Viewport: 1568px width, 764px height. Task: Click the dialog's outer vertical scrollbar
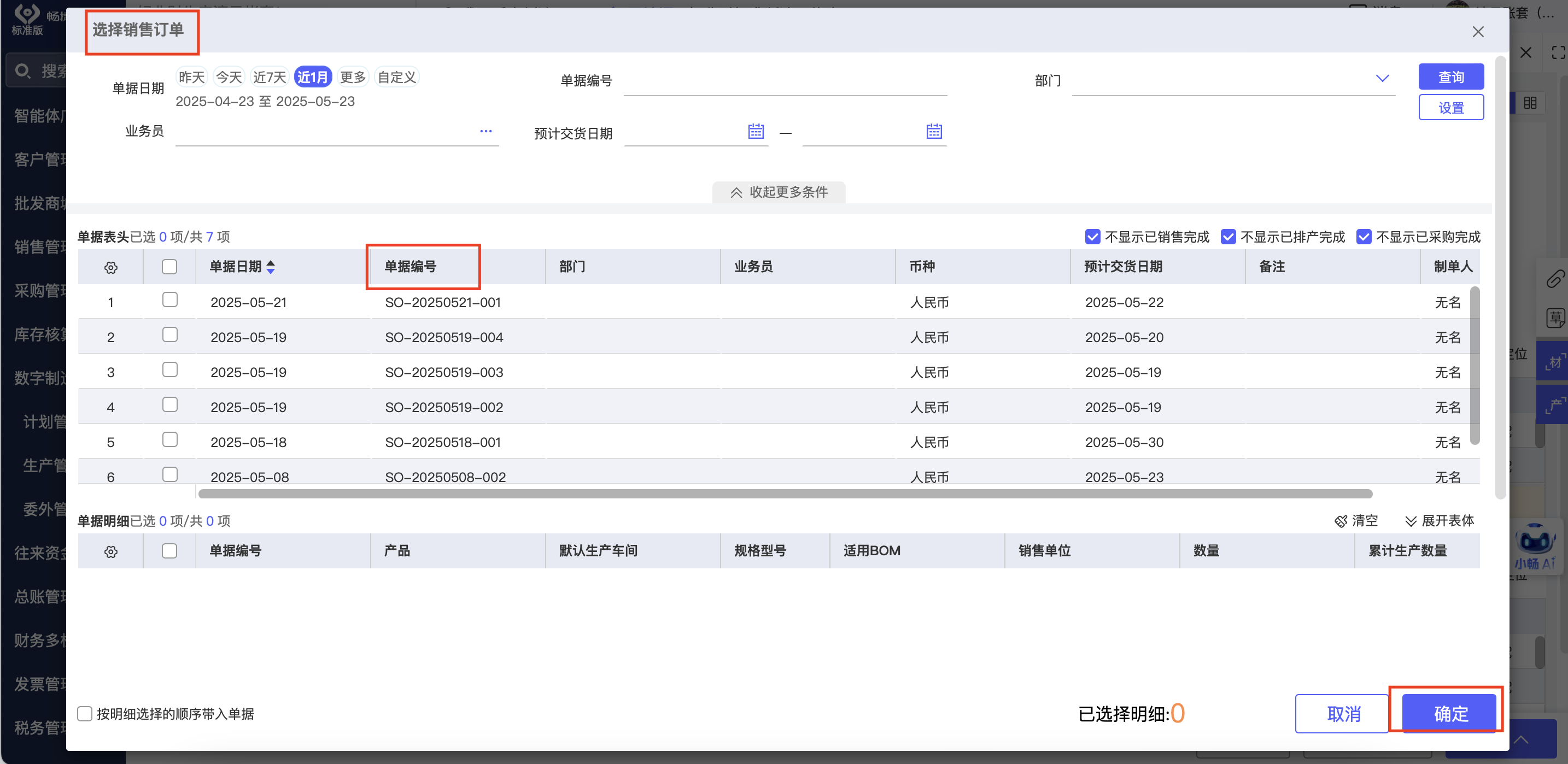[1500, 279]
